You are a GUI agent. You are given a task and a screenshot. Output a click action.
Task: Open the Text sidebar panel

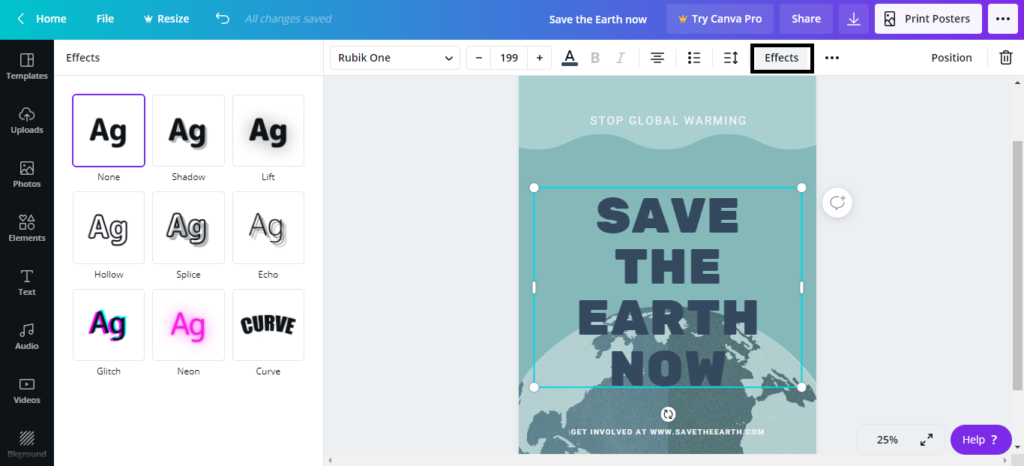27,283
